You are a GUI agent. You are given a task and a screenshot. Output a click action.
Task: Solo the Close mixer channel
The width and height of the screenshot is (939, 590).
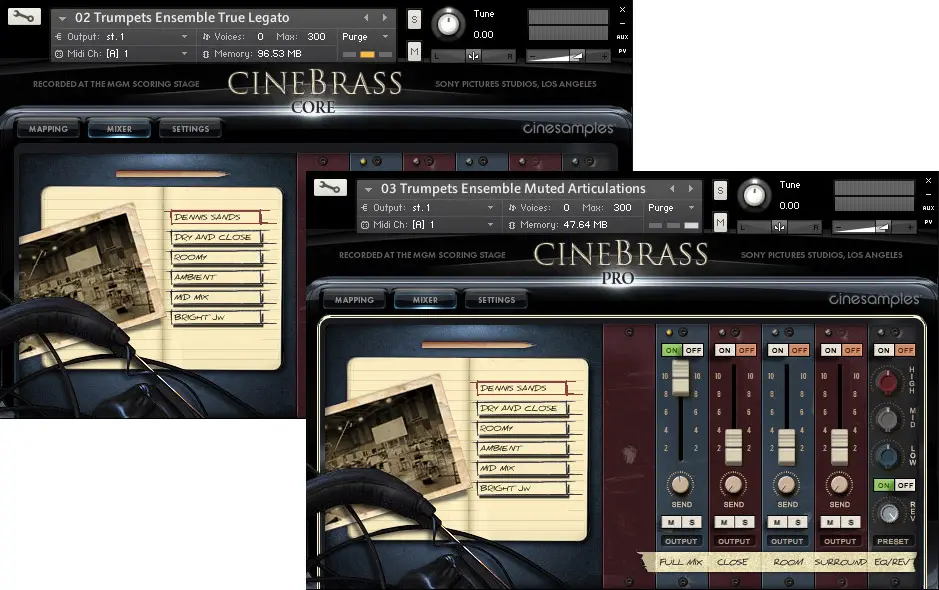click(745, 522)
